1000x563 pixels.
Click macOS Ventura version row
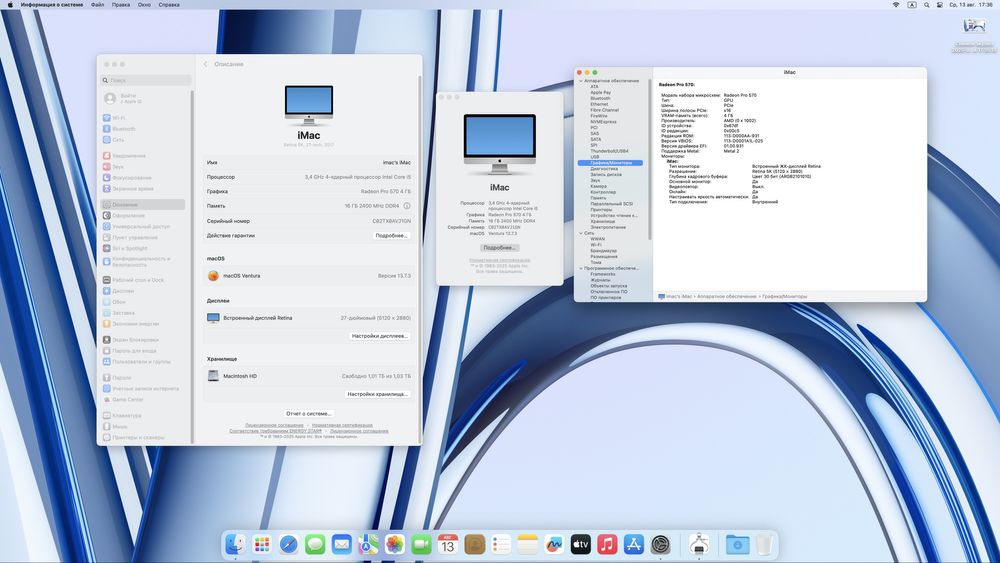point(309,276)
